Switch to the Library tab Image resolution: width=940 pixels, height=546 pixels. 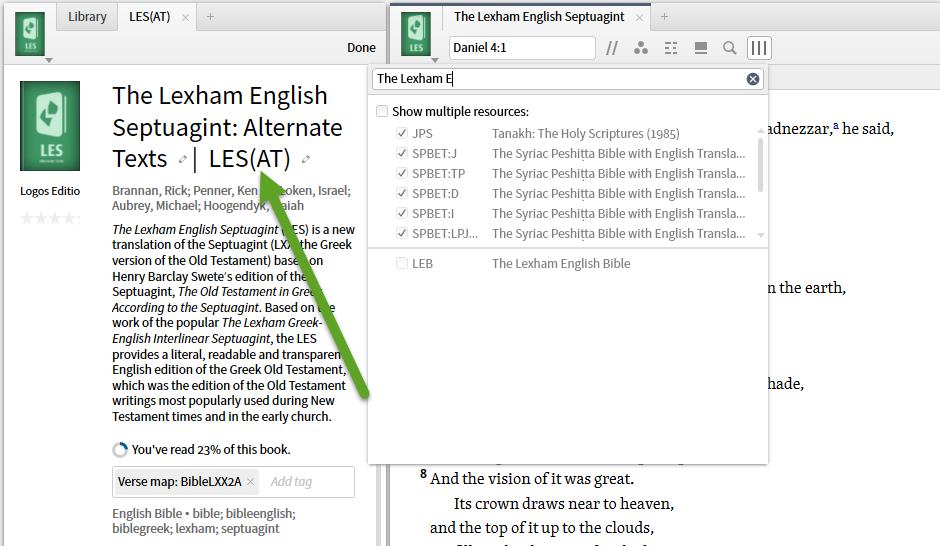click(x=87, y=17)
